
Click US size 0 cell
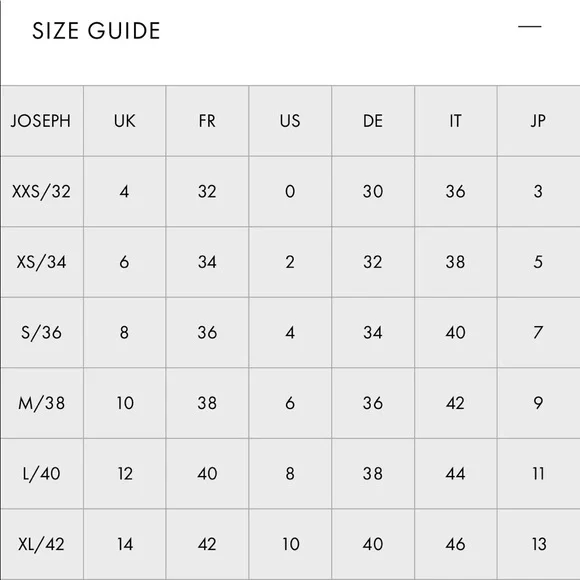(290, 192)
